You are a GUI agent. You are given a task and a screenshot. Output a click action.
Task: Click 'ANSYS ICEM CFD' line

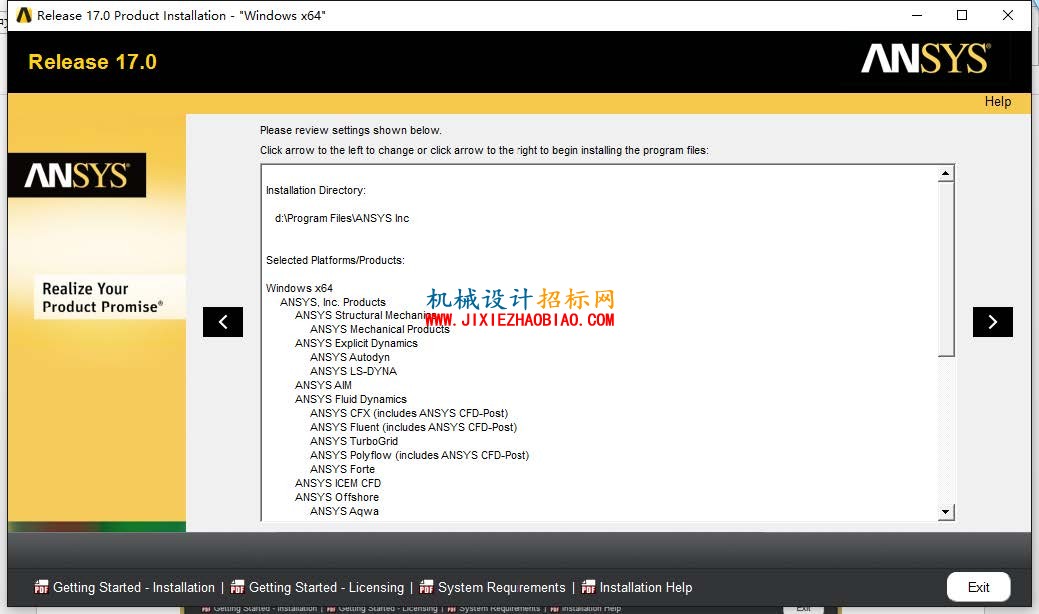point(338,483)
